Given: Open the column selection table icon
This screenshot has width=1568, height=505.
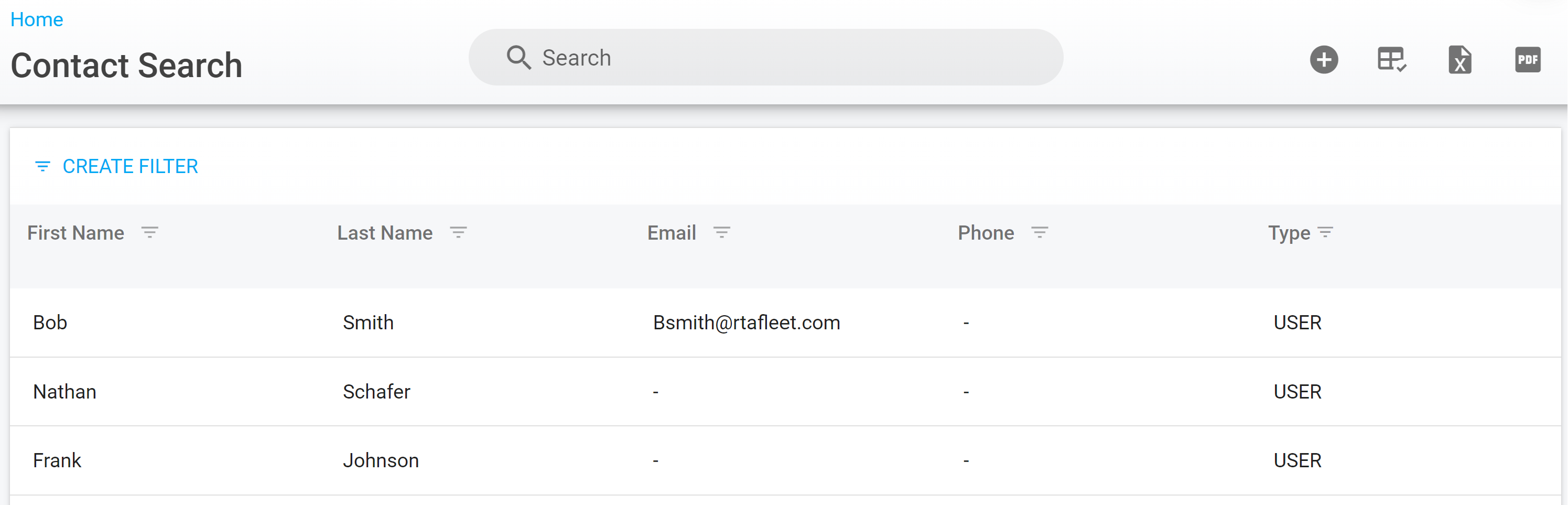Looking at the screenshot, I should tap(1391, 60).
